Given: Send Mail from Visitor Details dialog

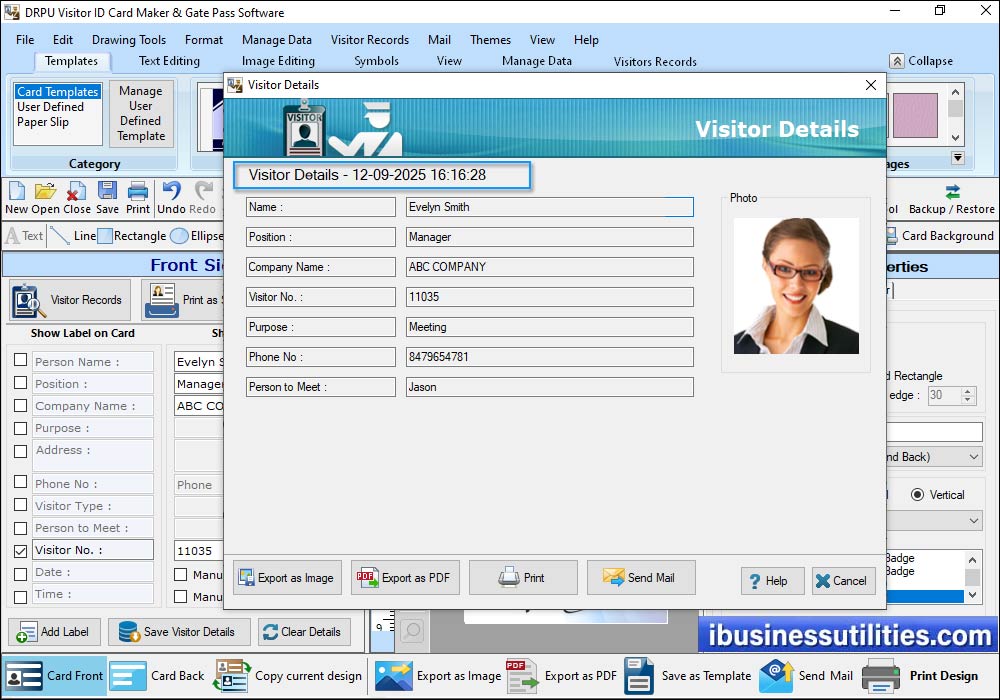Looking at the screenshot, I should pyautogui.click(x=640, y=578).
